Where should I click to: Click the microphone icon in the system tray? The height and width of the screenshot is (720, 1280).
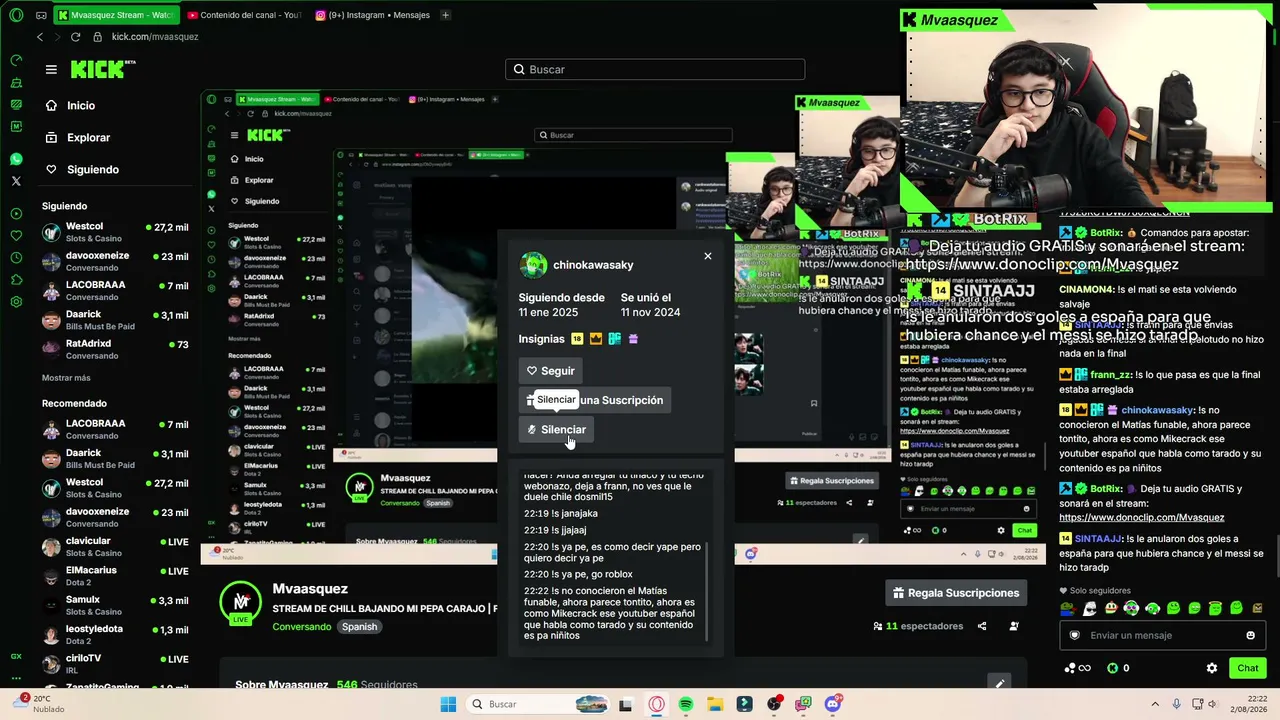tap(1176, 704)
